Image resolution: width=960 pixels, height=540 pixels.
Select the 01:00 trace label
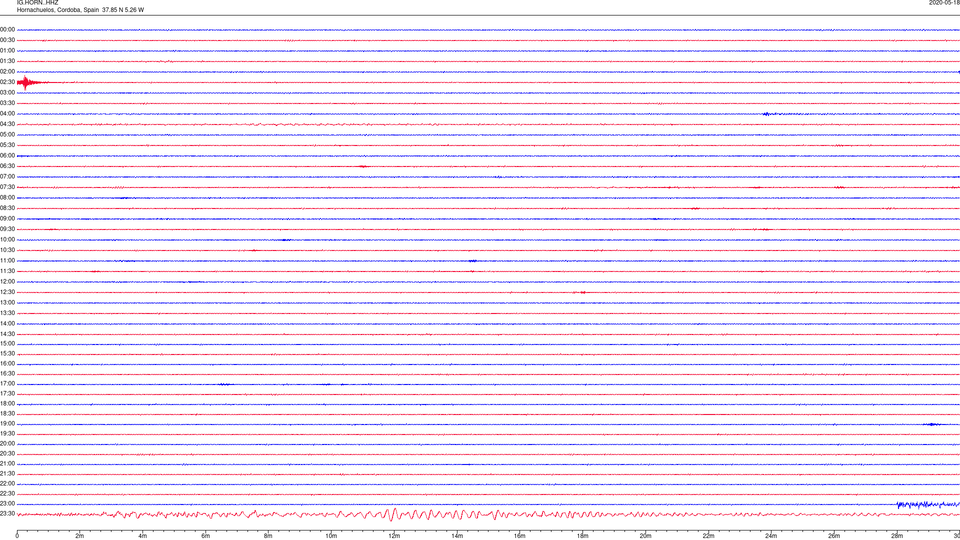pyautogui.click(x=7, y=51)
